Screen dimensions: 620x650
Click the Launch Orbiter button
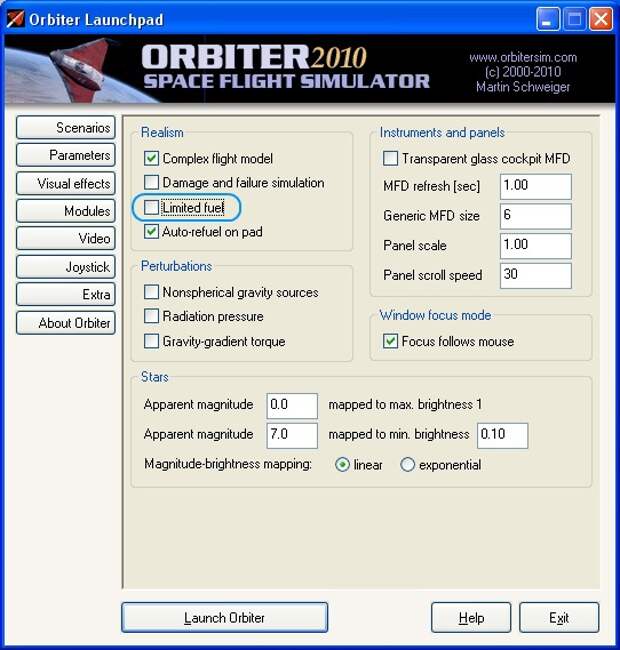[x=225, y=618]
